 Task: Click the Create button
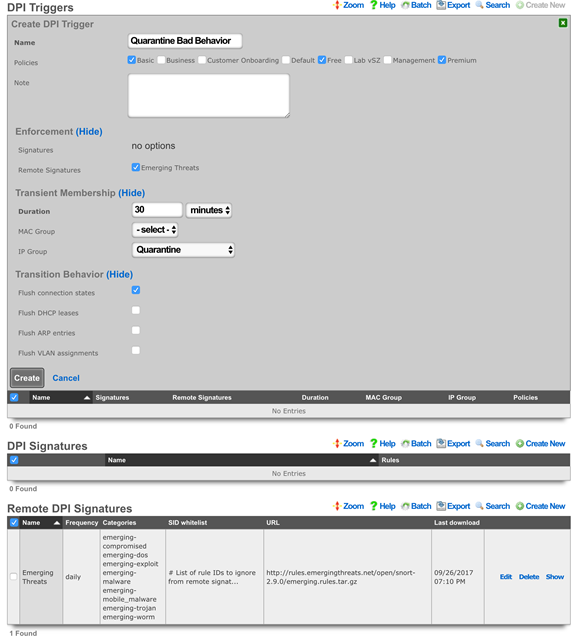pos(27,378)
